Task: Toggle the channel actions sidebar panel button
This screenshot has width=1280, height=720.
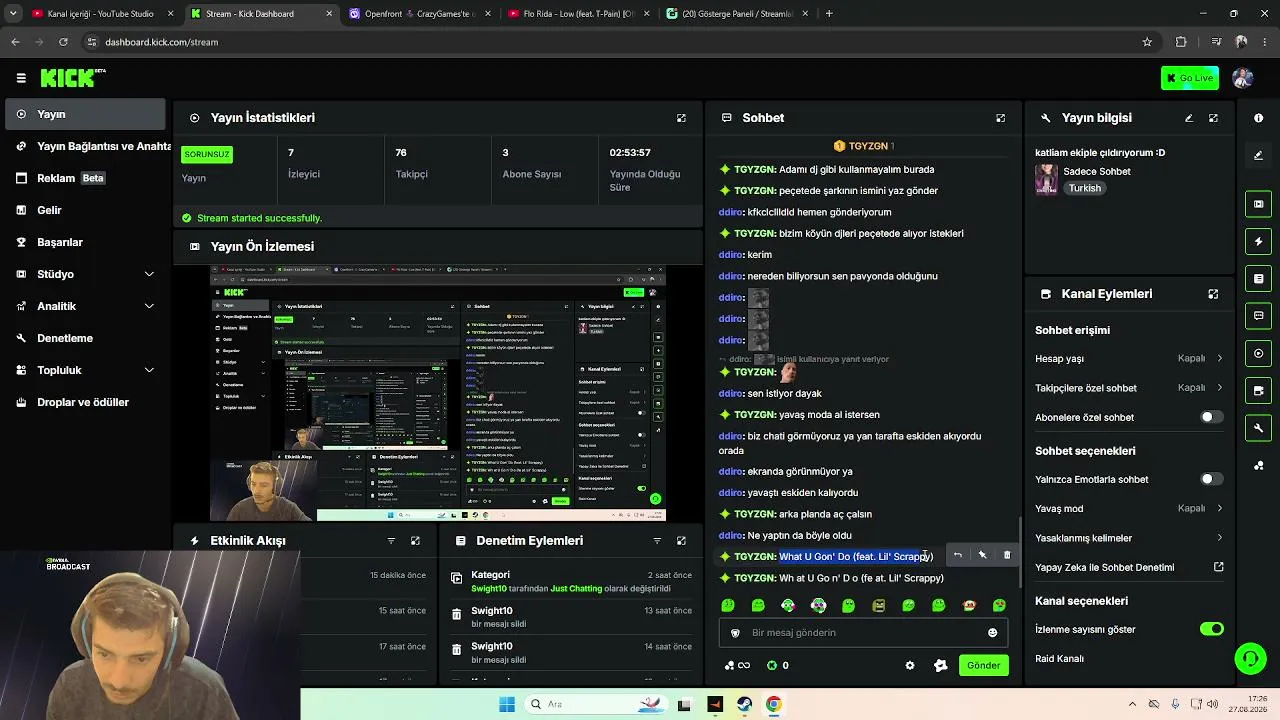Action: (x=1258, y=391)
